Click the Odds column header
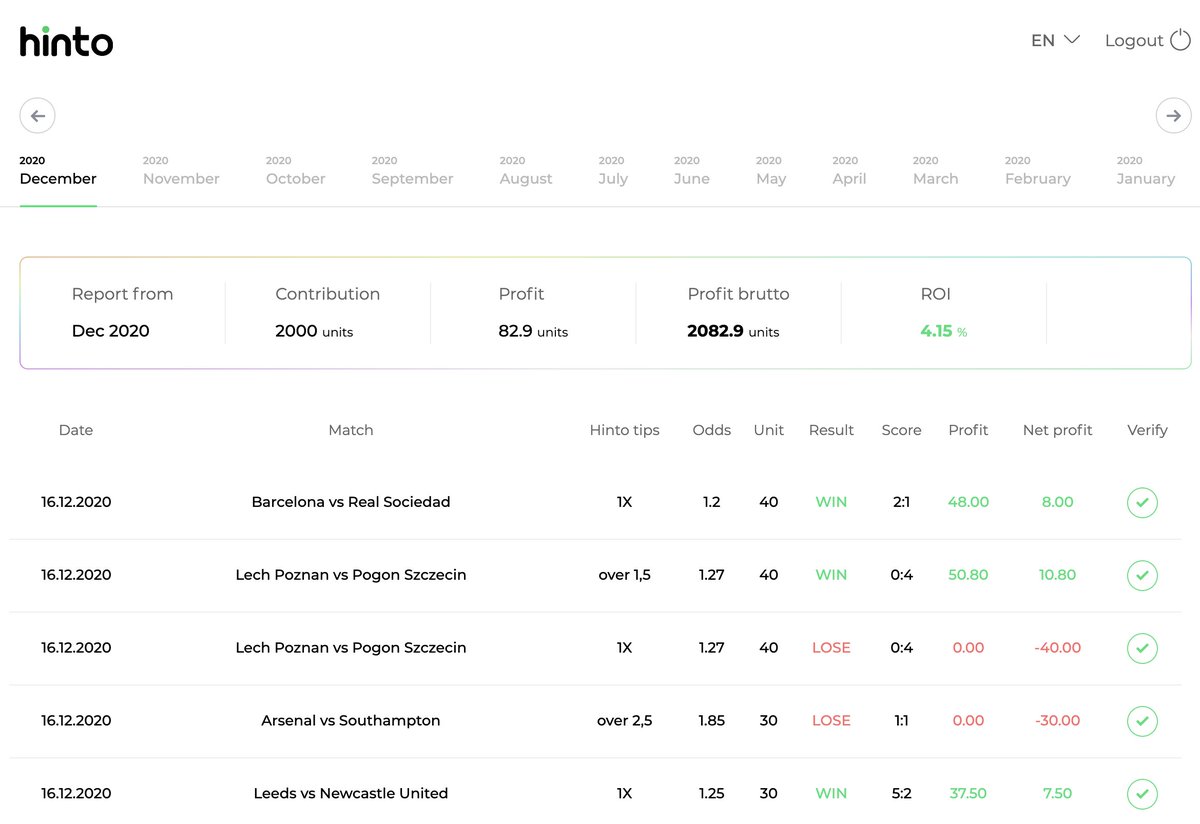The height and width of the screenshot is (824, 1200). point(712,430)
